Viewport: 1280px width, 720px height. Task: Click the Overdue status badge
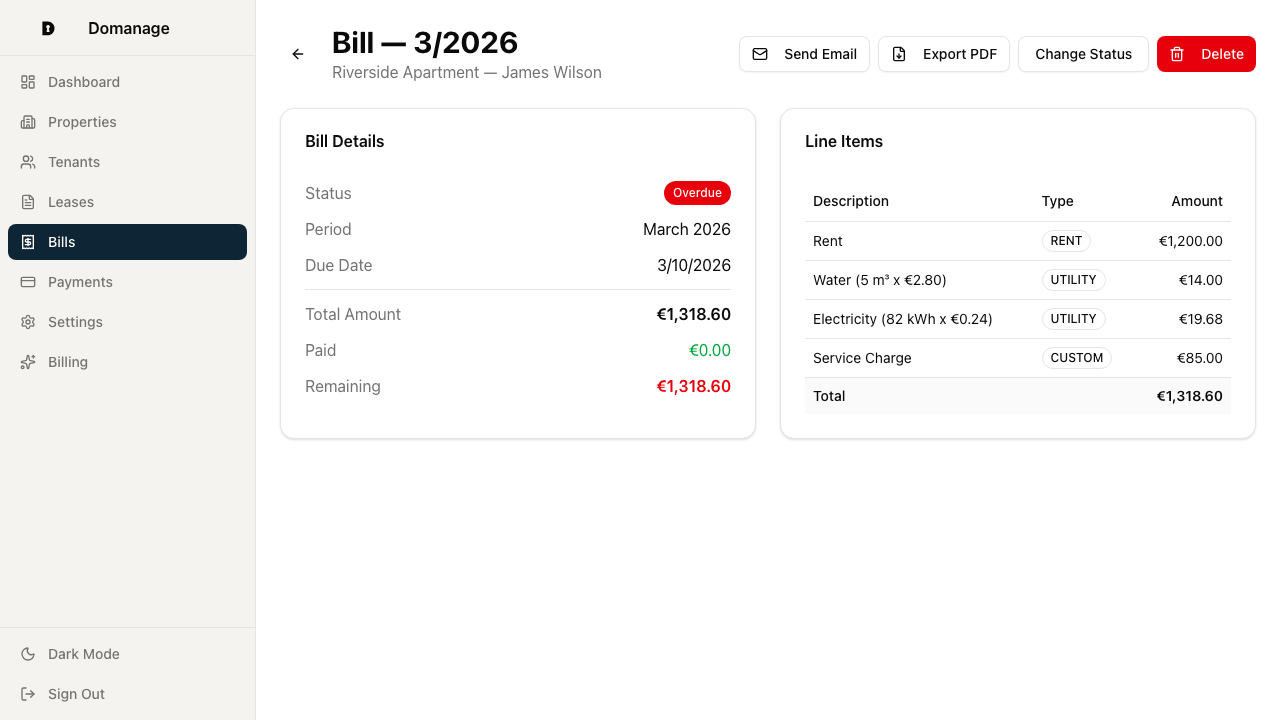click(x=697, y=193)
